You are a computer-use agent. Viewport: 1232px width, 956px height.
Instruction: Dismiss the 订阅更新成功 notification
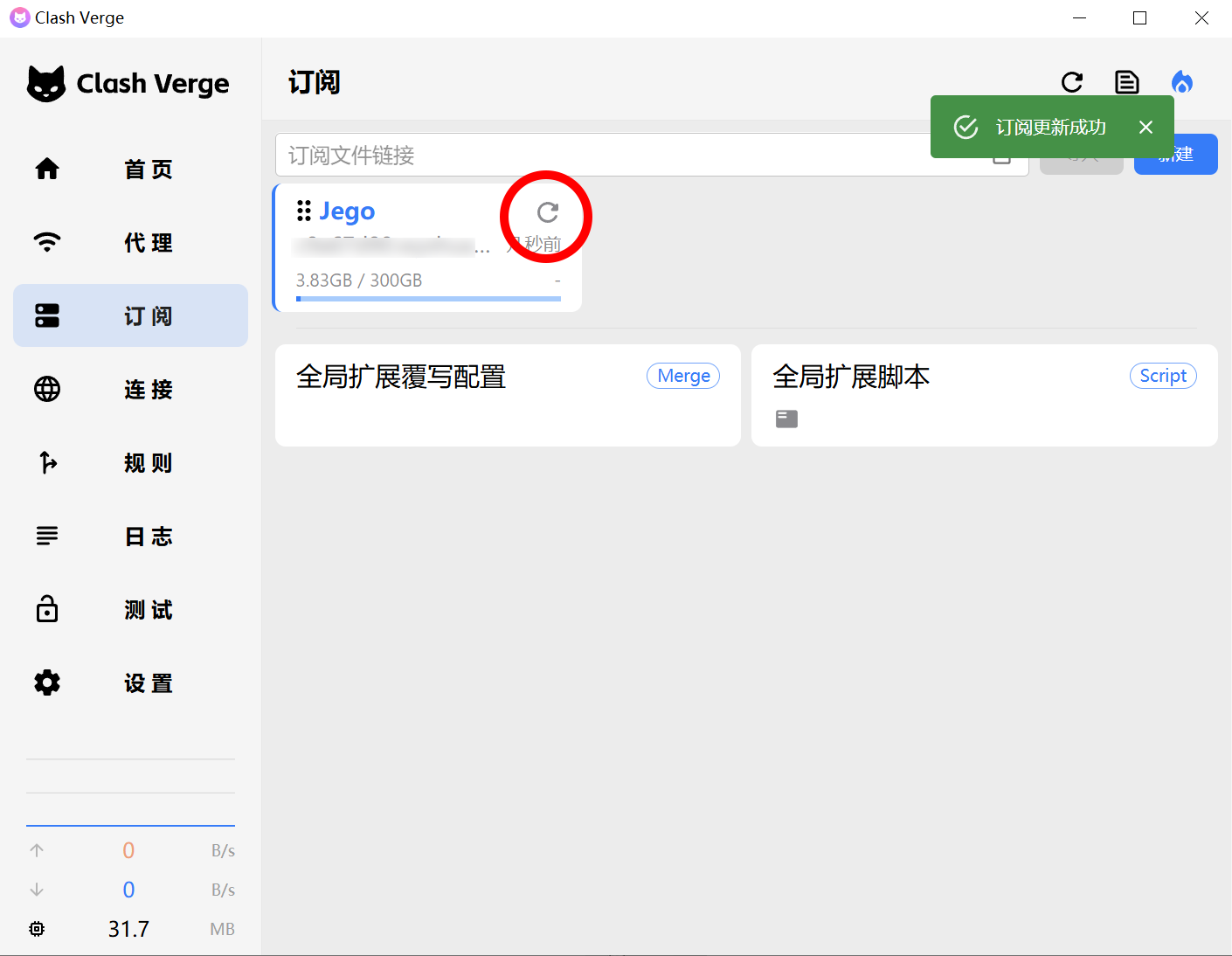click(1146, 128)
